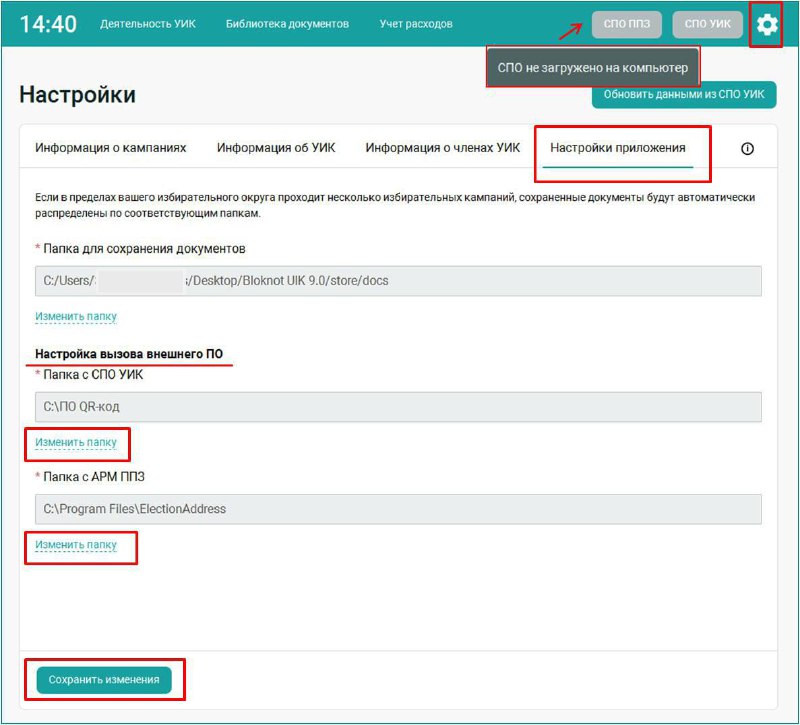800x725 pixels.
Task: Change folder for saving documents
Action: pos(76,317)
